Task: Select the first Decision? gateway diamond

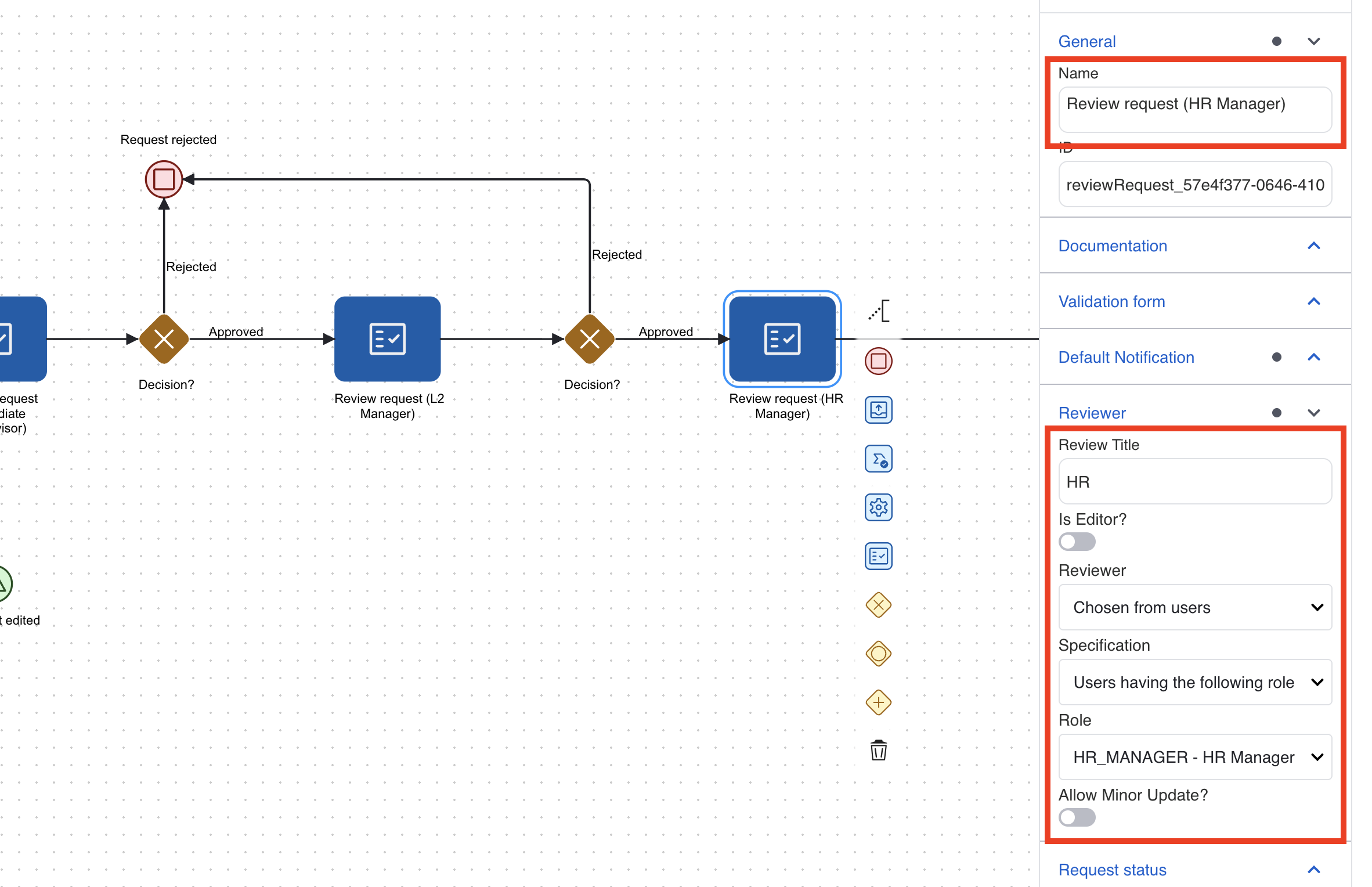Action: pyautogui.click(x=164, y=339)
